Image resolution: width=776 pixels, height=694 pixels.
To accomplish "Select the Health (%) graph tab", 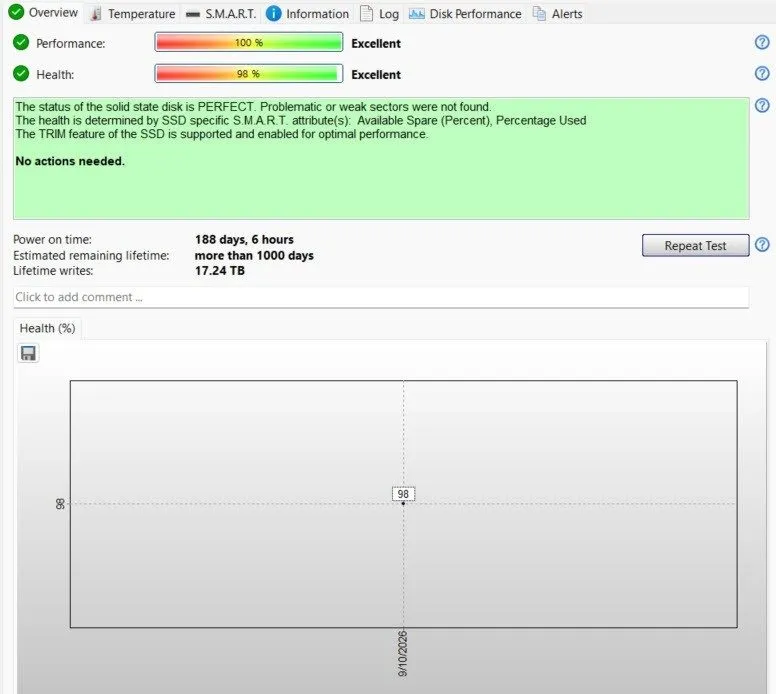I will (48, 328).
